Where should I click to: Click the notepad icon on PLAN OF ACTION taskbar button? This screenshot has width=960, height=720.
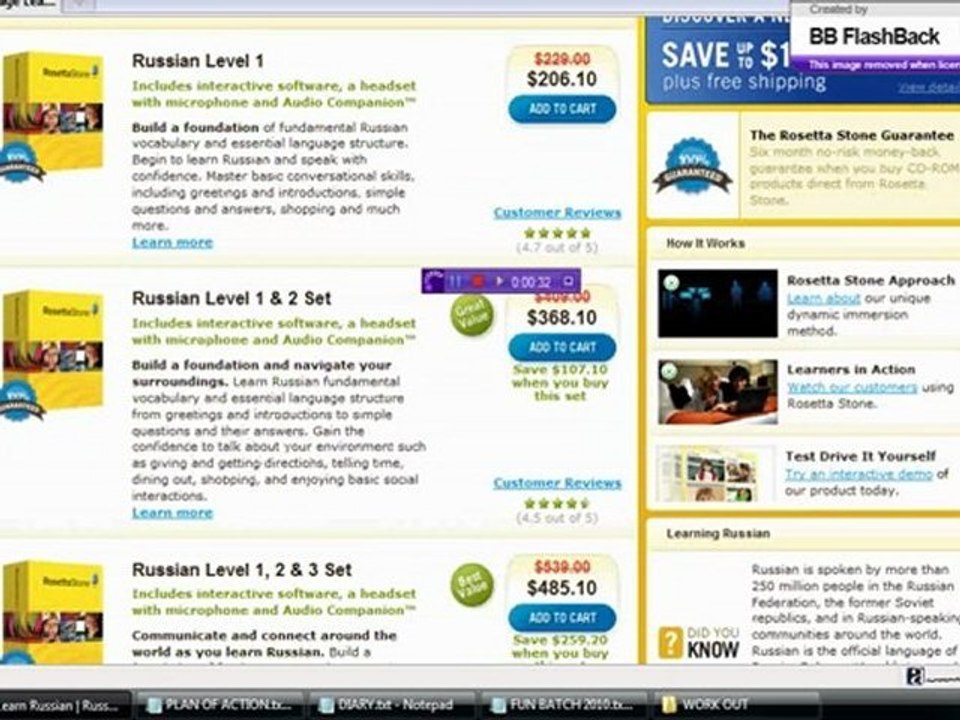point(154,705)
